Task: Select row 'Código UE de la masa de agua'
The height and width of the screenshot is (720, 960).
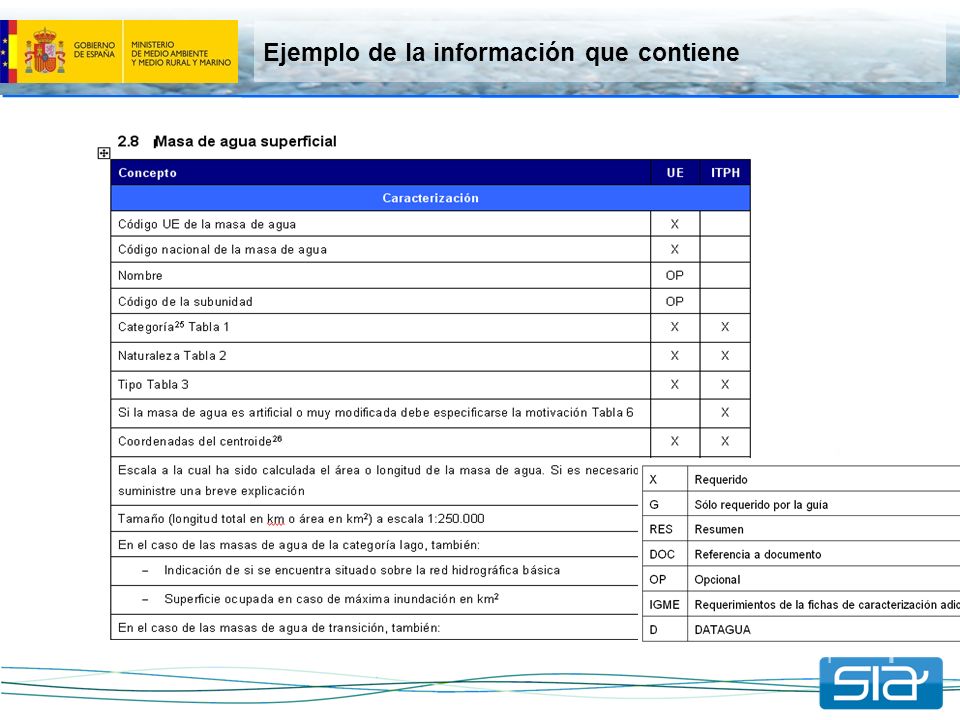Action: coord(430,224)
